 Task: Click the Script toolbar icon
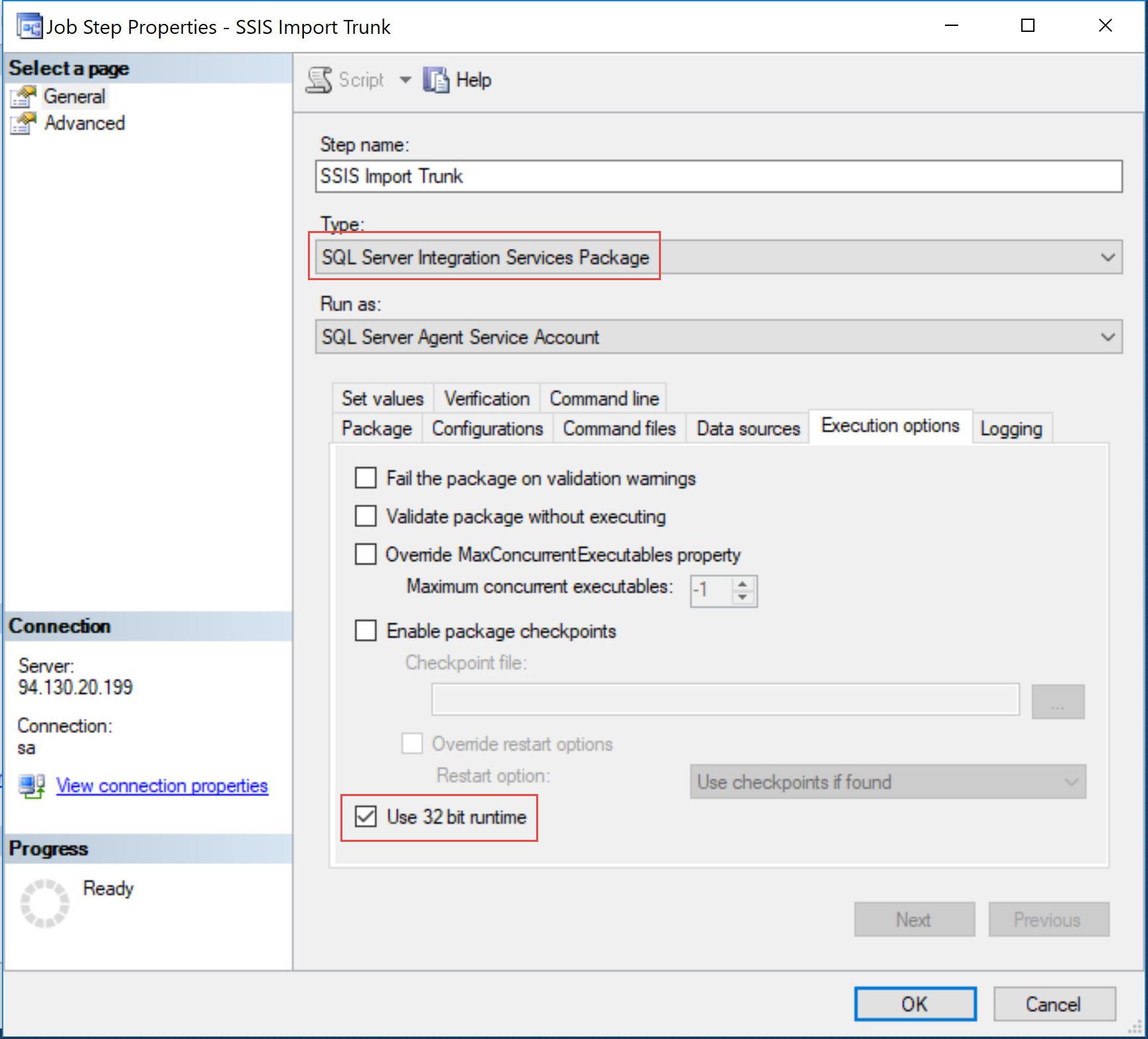pyautogui.click(x=319, y=80)
